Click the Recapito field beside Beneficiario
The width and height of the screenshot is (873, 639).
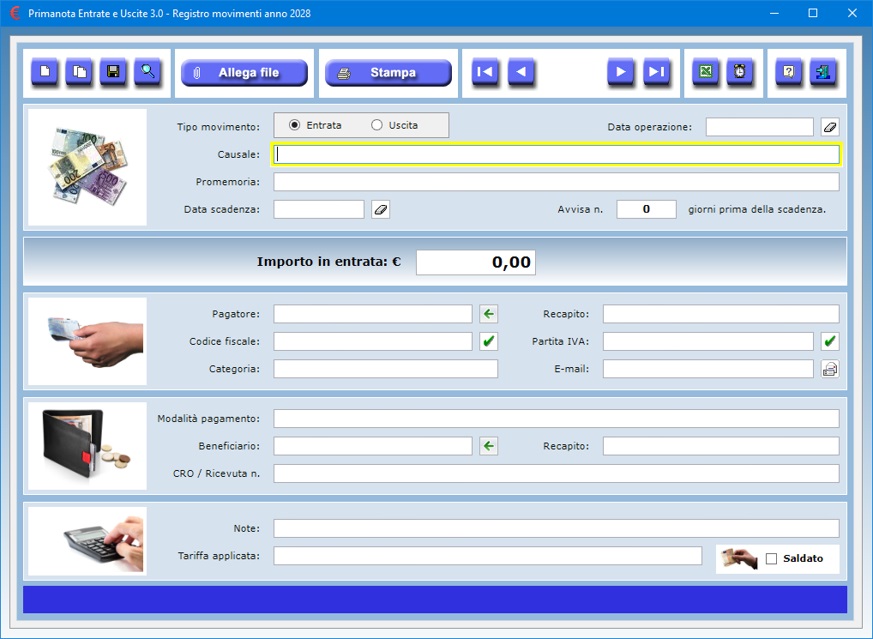click(x=721, y=446)
